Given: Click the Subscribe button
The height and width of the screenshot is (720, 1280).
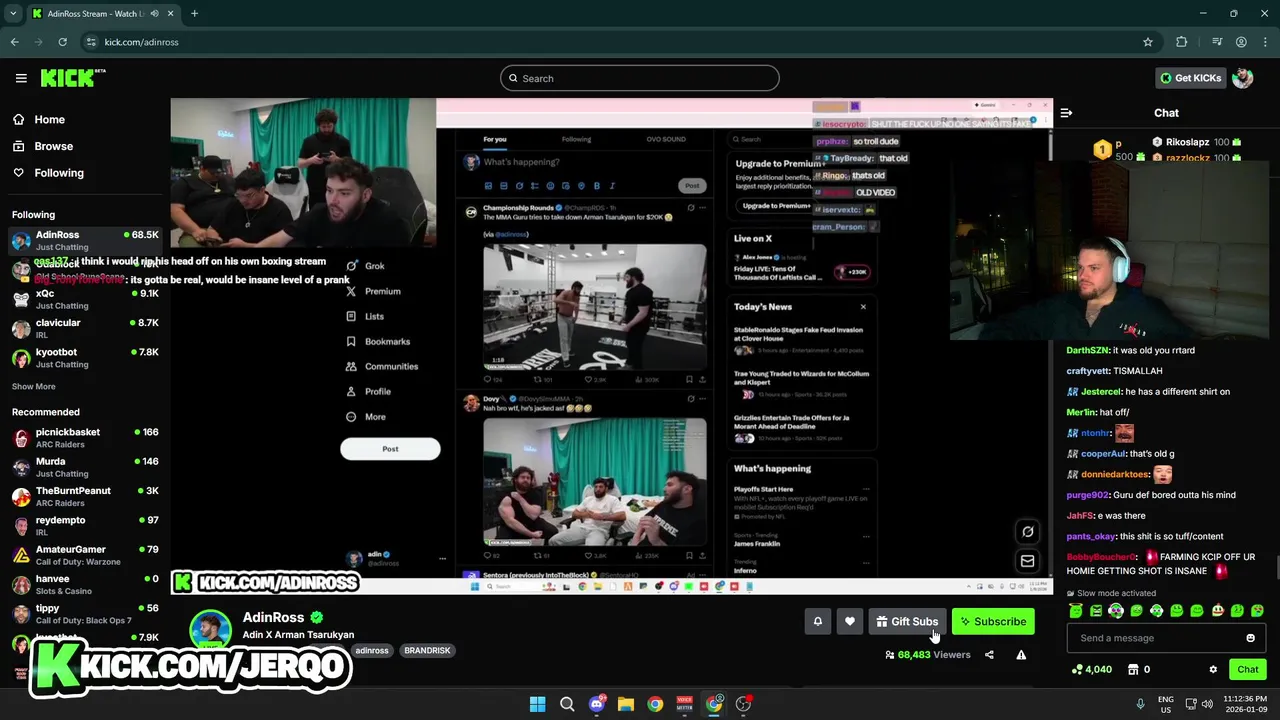Looking at the screenshot, I should click(x=993, y=622).
